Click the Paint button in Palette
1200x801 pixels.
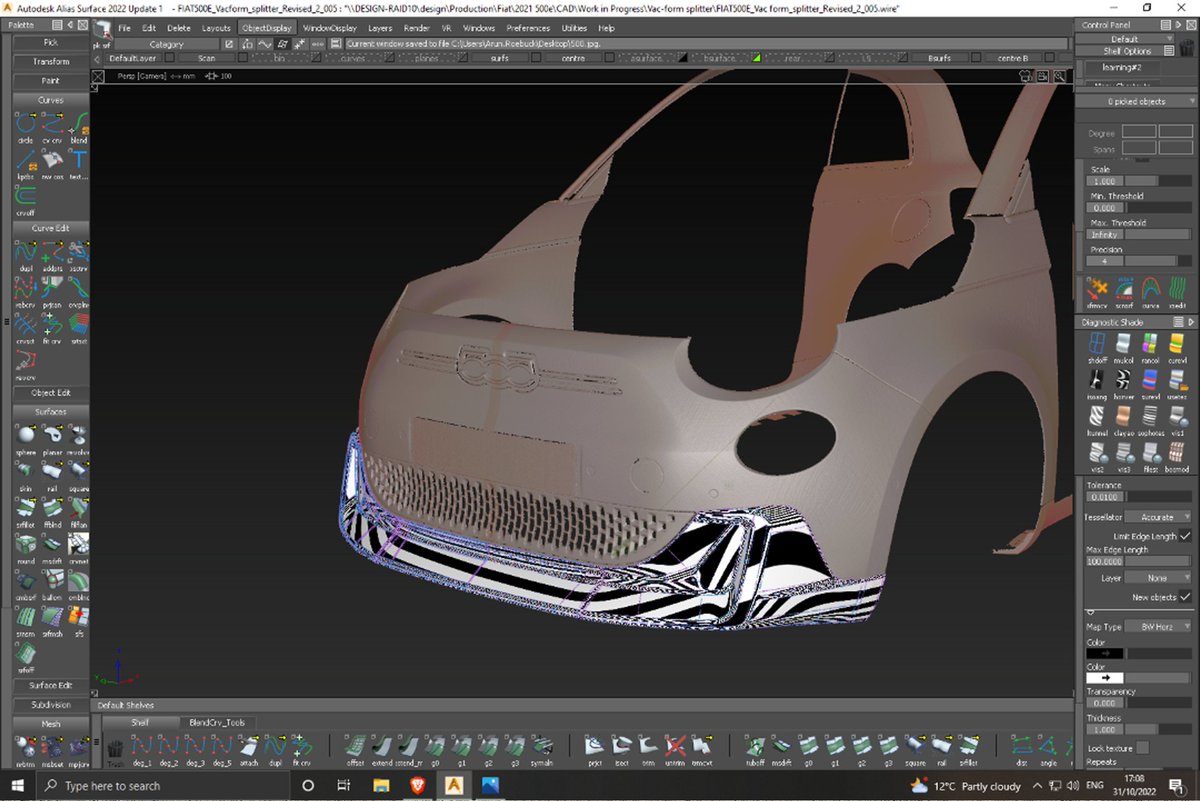[x=51, y=81]
